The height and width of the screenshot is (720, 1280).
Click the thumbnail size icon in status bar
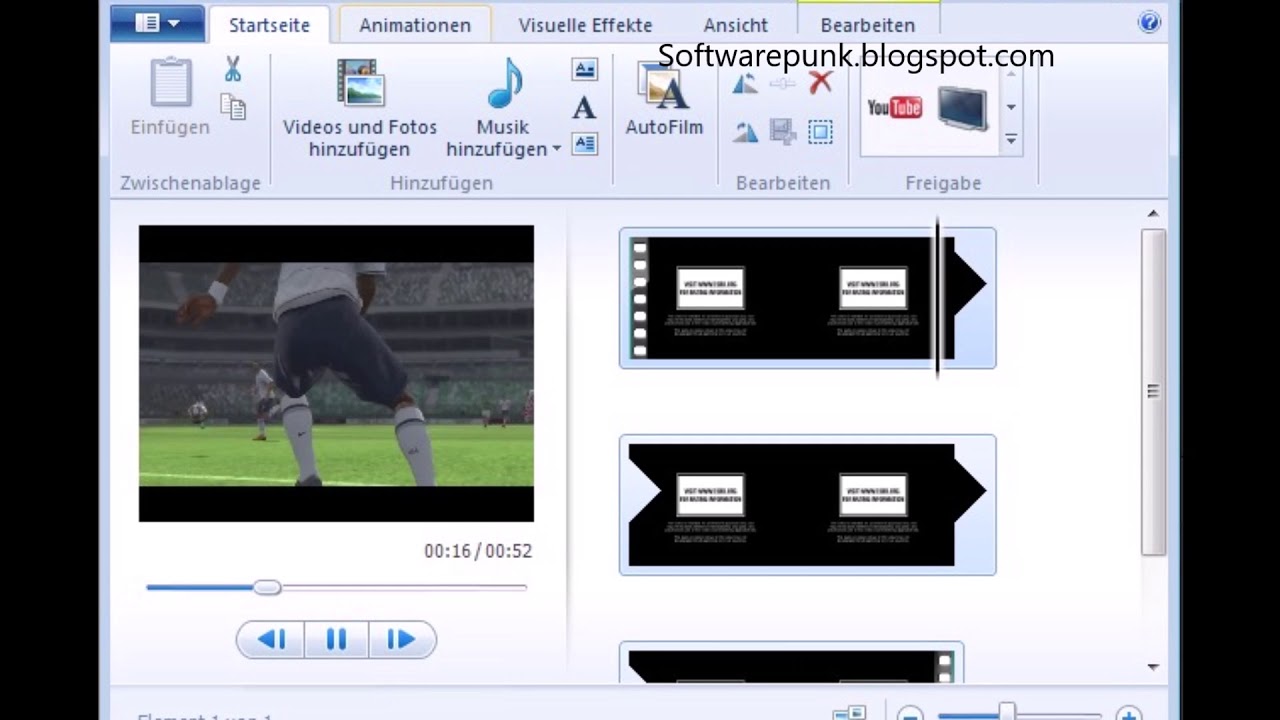[x=849, y=713]
